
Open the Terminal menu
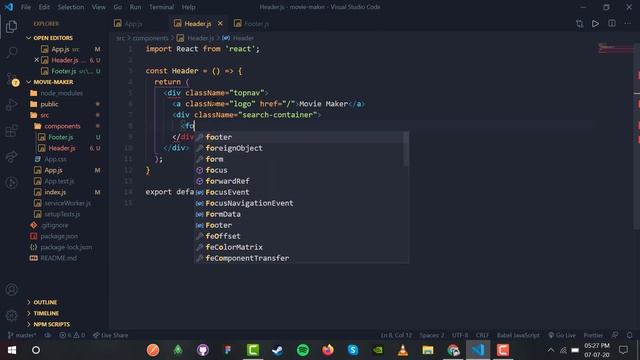pyautogui.click(x=161, y=7)
